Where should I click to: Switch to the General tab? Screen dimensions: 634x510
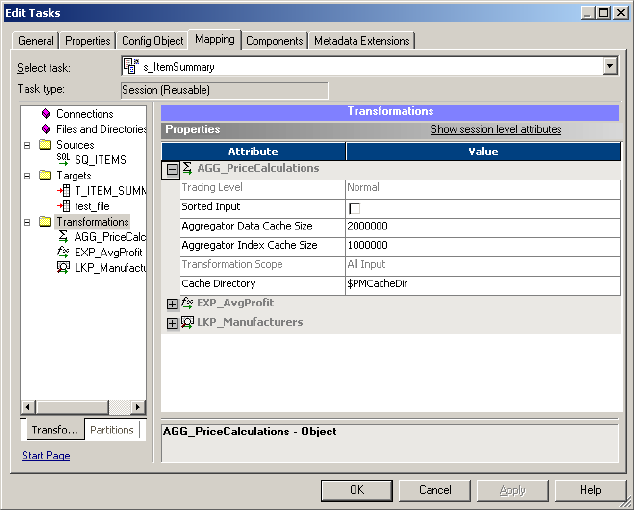click(x=36, y=41)
